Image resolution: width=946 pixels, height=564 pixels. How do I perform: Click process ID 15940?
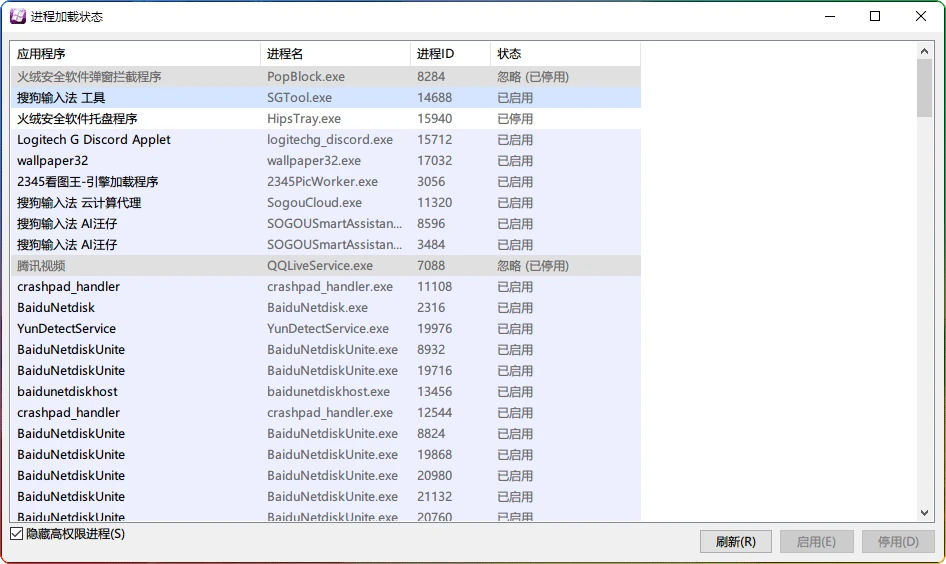click(434, 119)
